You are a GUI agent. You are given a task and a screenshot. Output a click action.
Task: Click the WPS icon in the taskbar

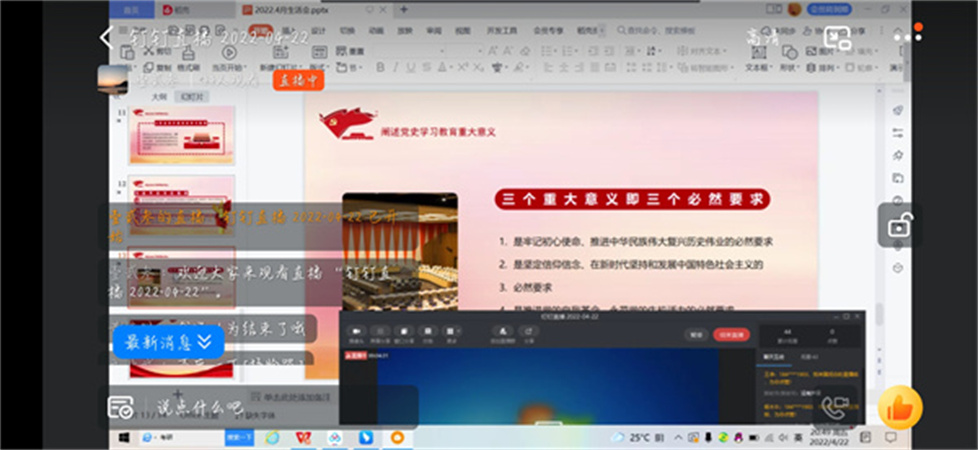pos(302,438)
